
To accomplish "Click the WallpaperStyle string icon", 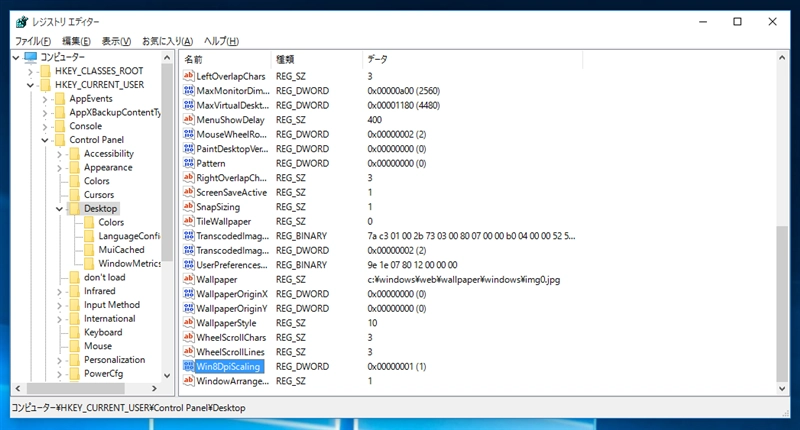I will 189,323.
